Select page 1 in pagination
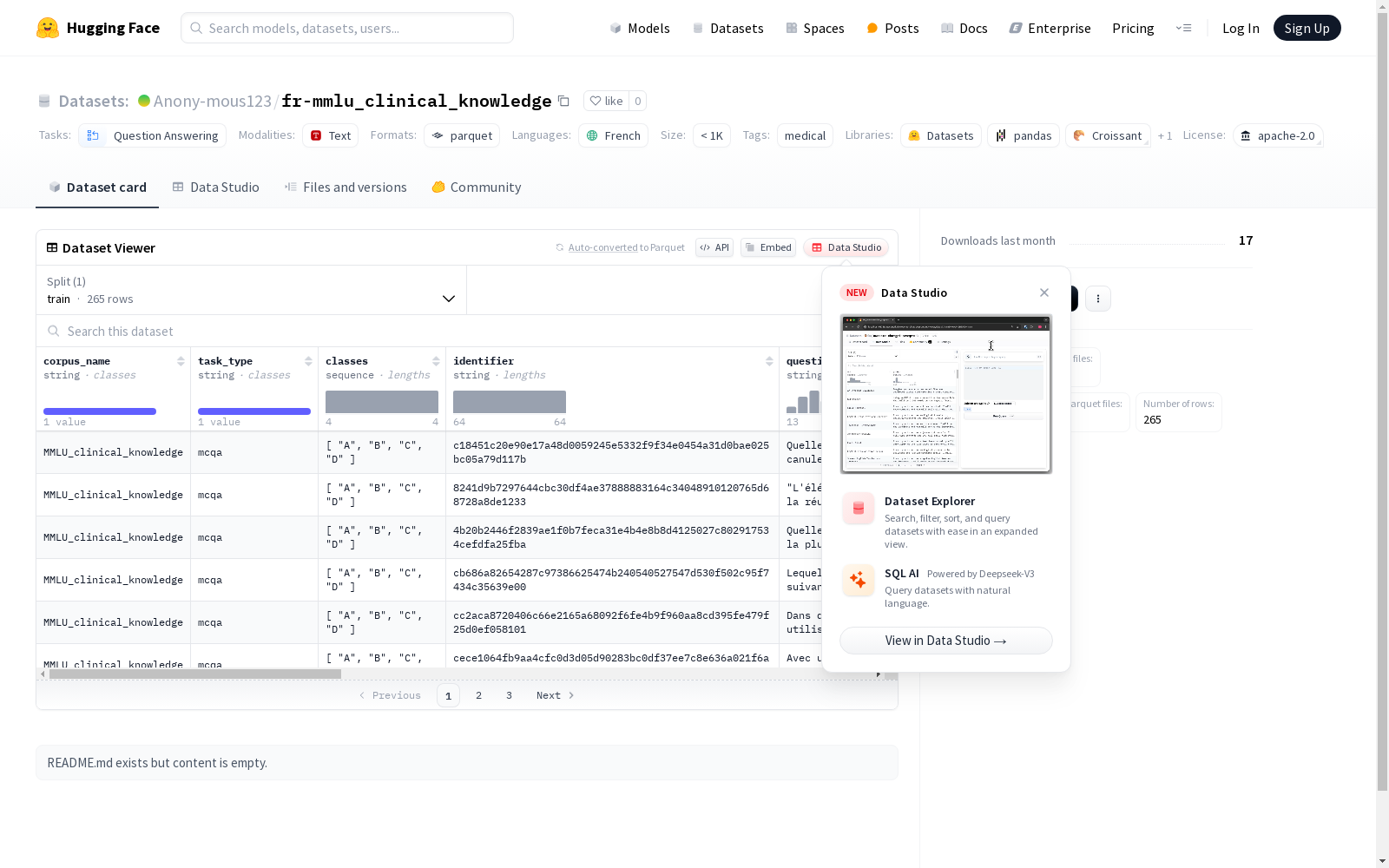Viewport: 1389px width, 868px height. 448,695
